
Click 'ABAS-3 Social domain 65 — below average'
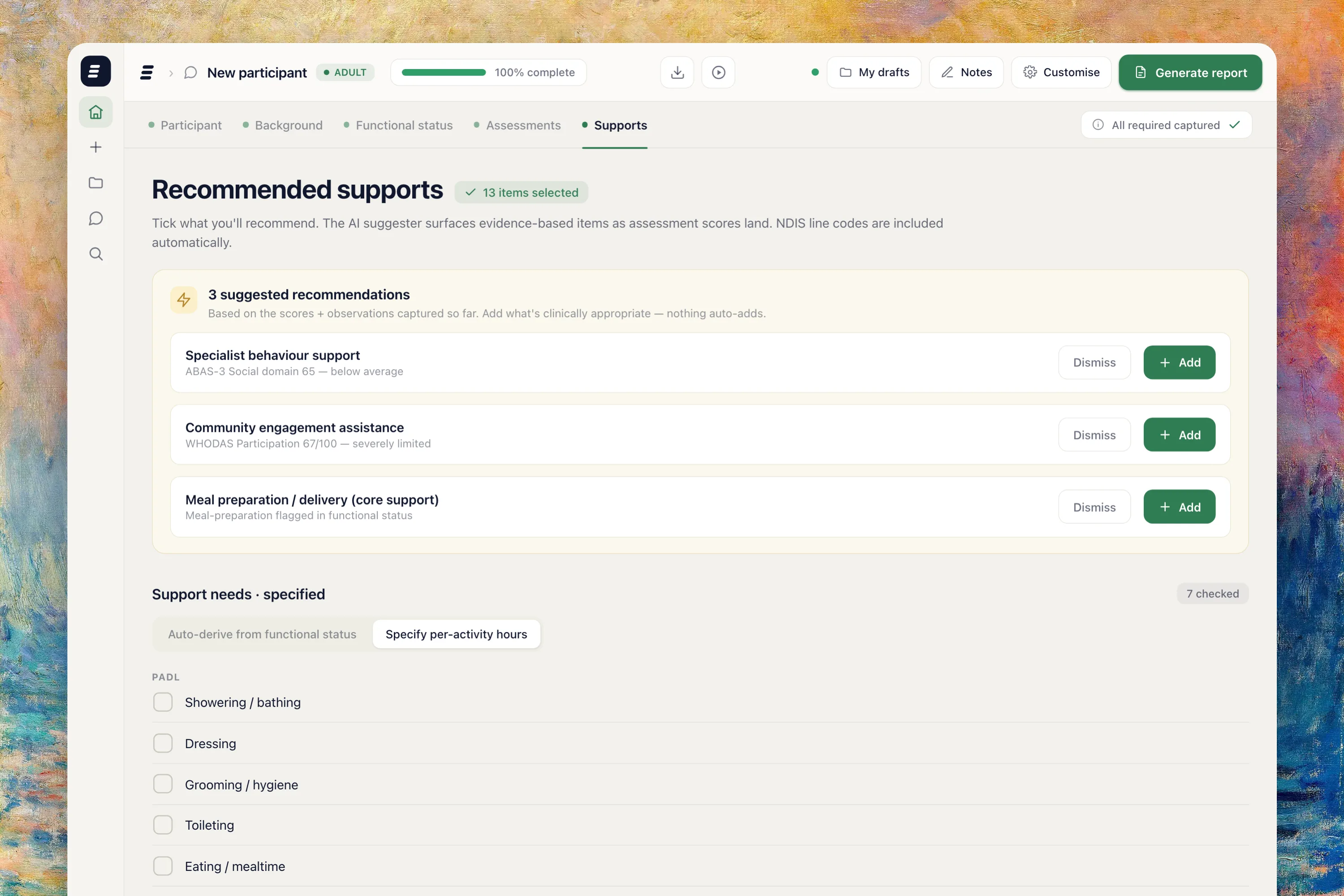coord(294,371)
